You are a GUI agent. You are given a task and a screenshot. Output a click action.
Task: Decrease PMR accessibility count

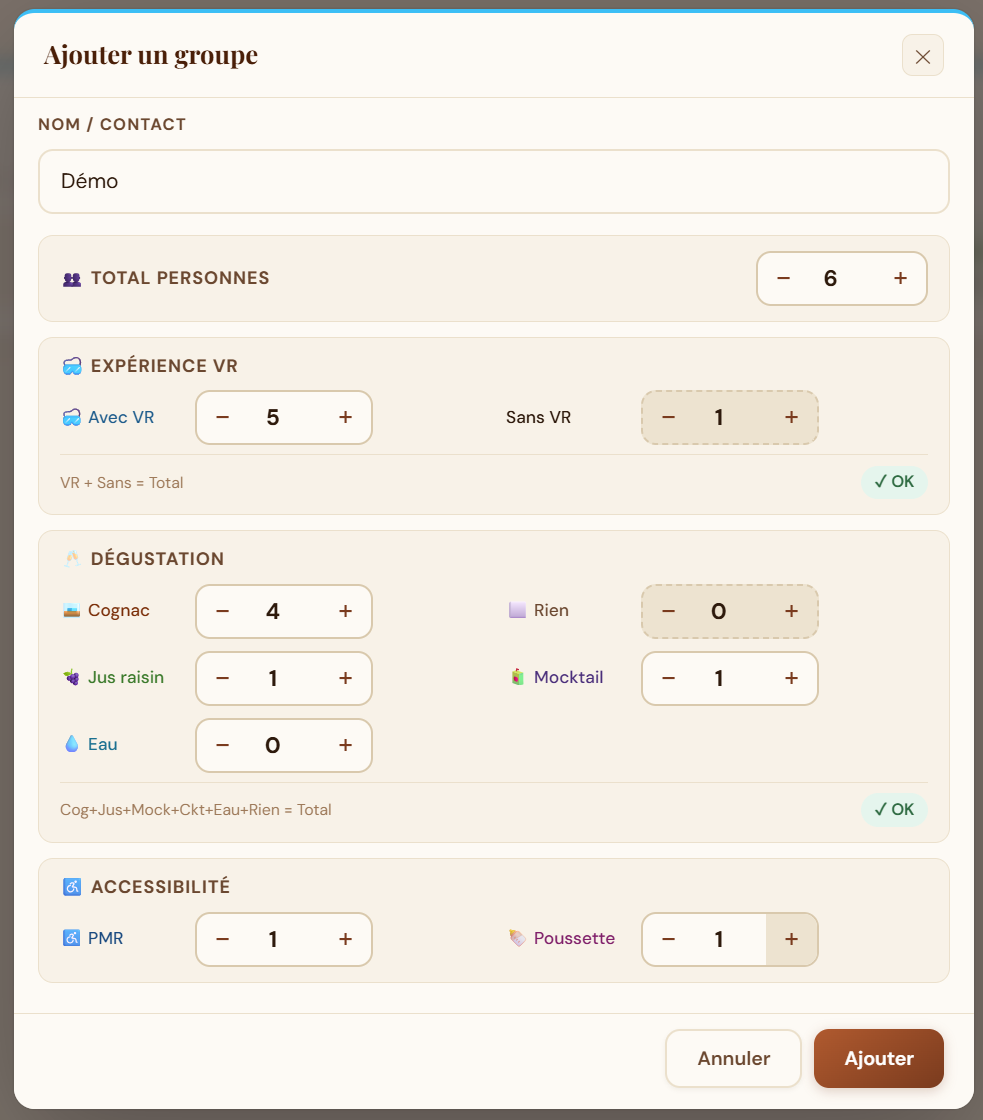[222, 939]
